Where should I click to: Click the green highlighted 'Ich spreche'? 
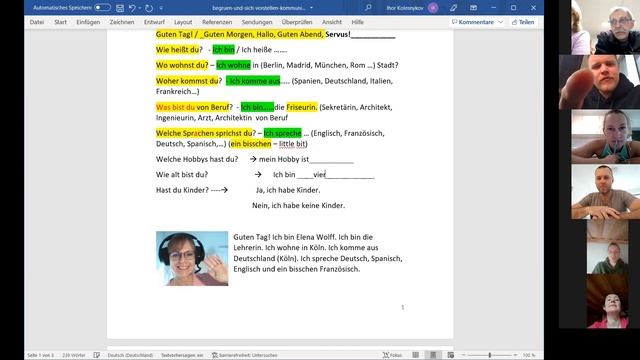click(x=282, y=133)
